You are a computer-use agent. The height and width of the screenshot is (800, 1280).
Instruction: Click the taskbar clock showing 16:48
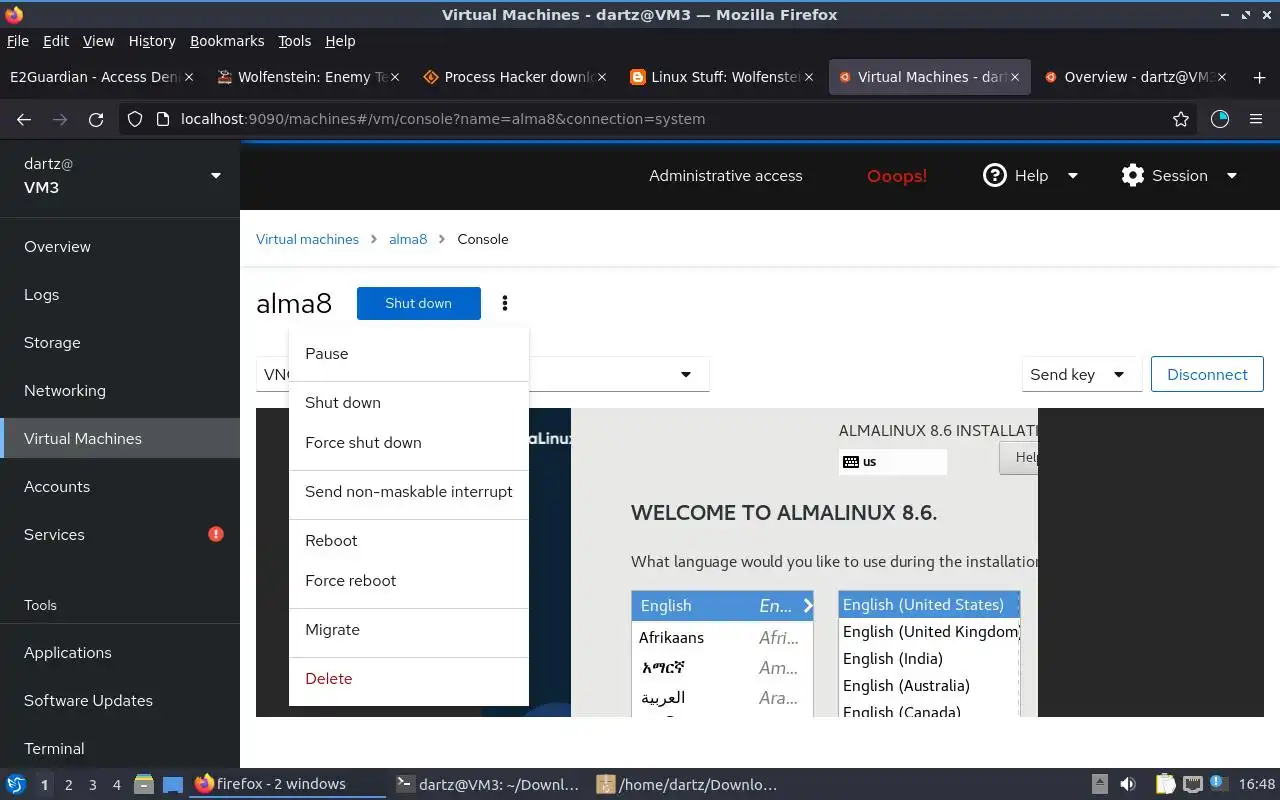1257,784
